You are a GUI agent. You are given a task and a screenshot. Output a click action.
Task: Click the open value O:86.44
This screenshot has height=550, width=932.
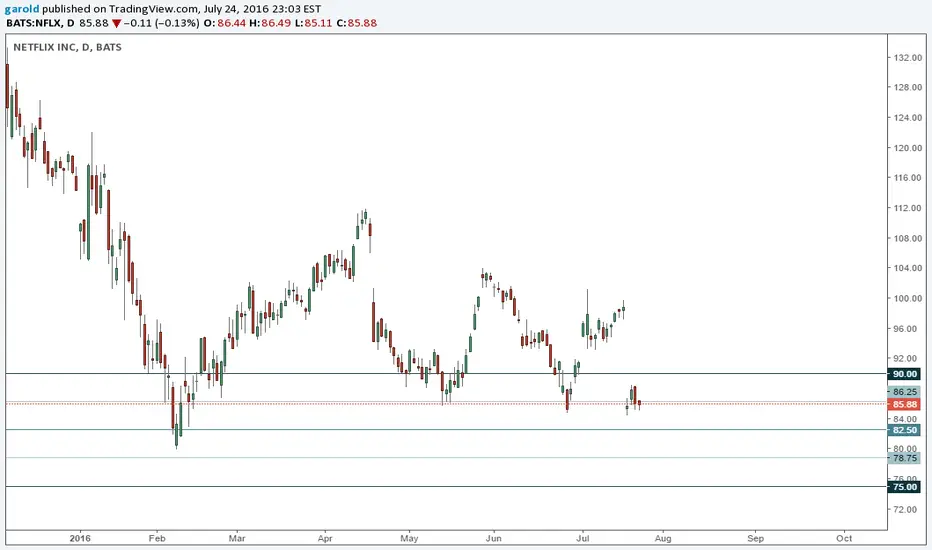point(225,23)
